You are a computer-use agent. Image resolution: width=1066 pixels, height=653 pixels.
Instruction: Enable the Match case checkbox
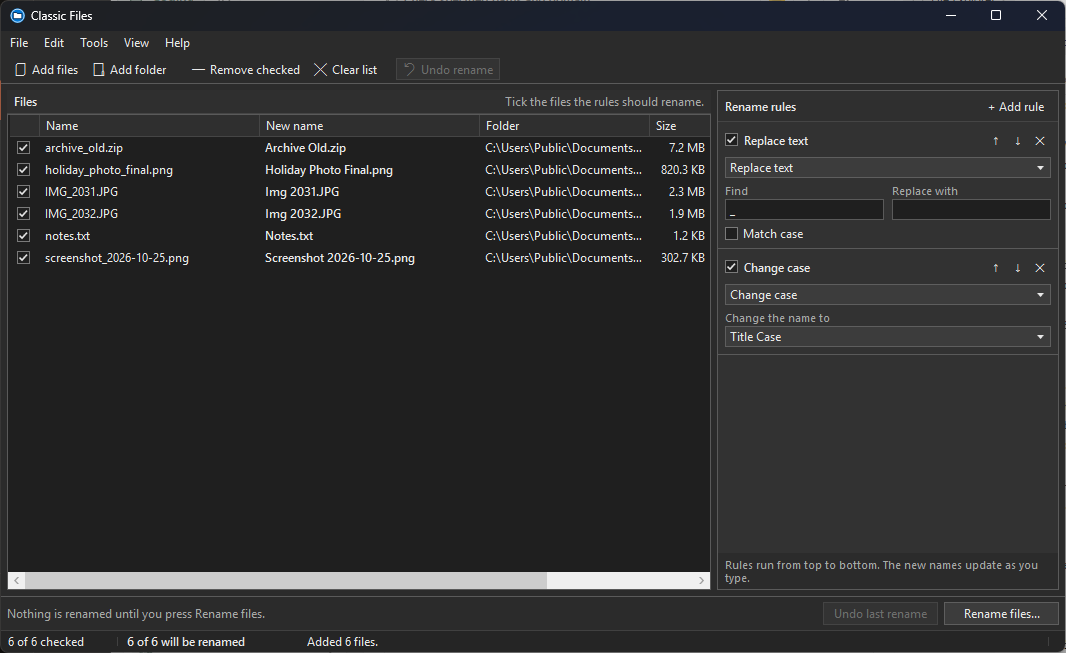click(732, 234)
